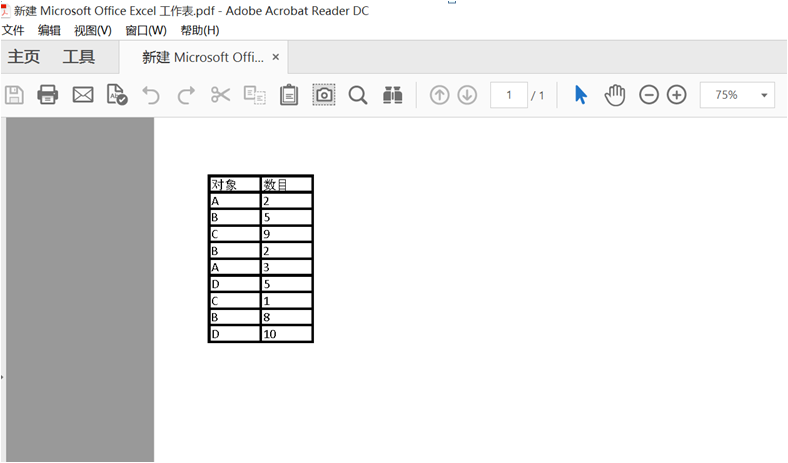The width and height of the screenshot is (788, 463).
Task: Click the clipboard Paste icon
Action: tap(289, 95)
